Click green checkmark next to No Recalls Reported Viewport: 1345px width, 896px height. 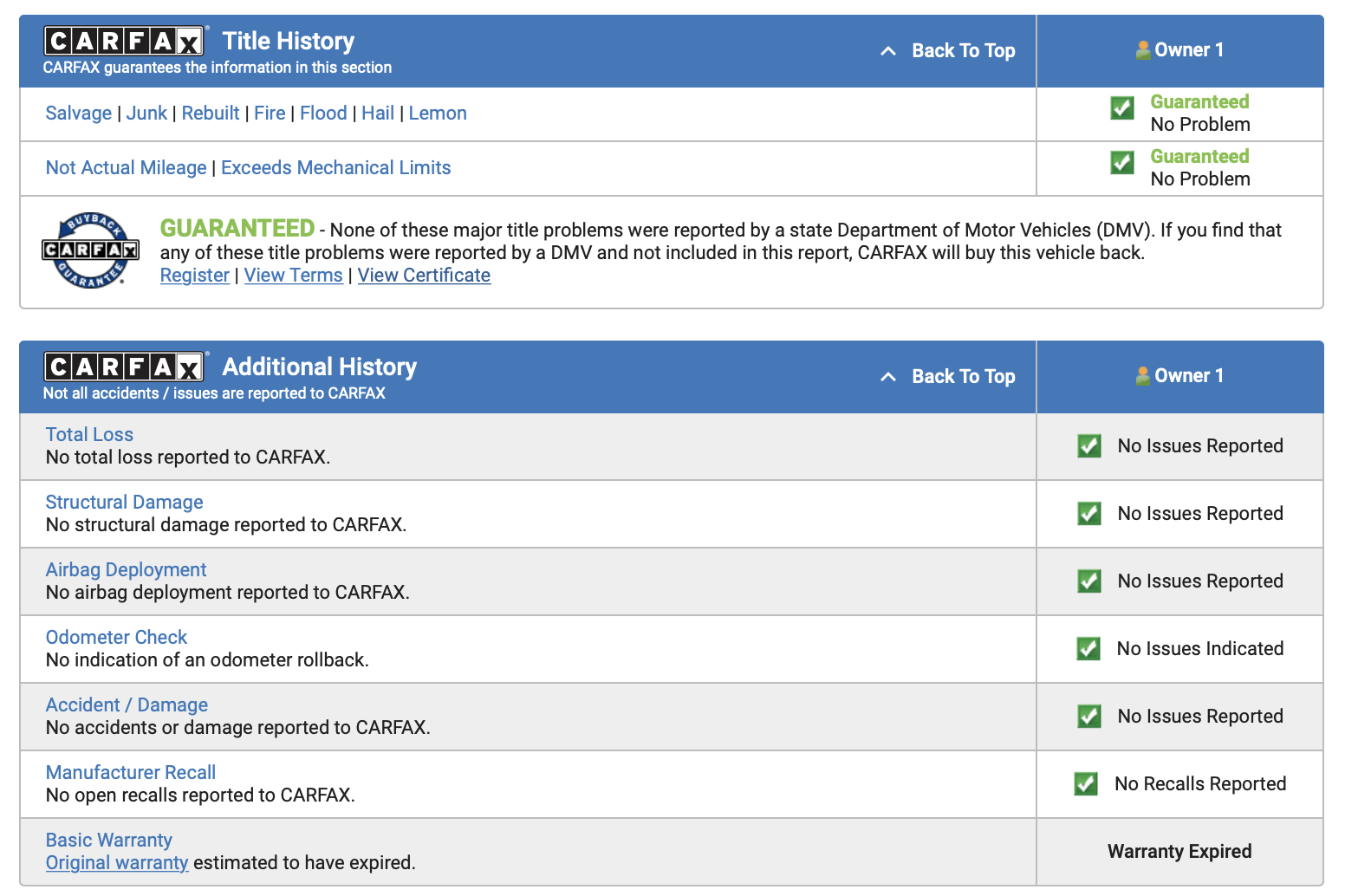coord(1086,783)
